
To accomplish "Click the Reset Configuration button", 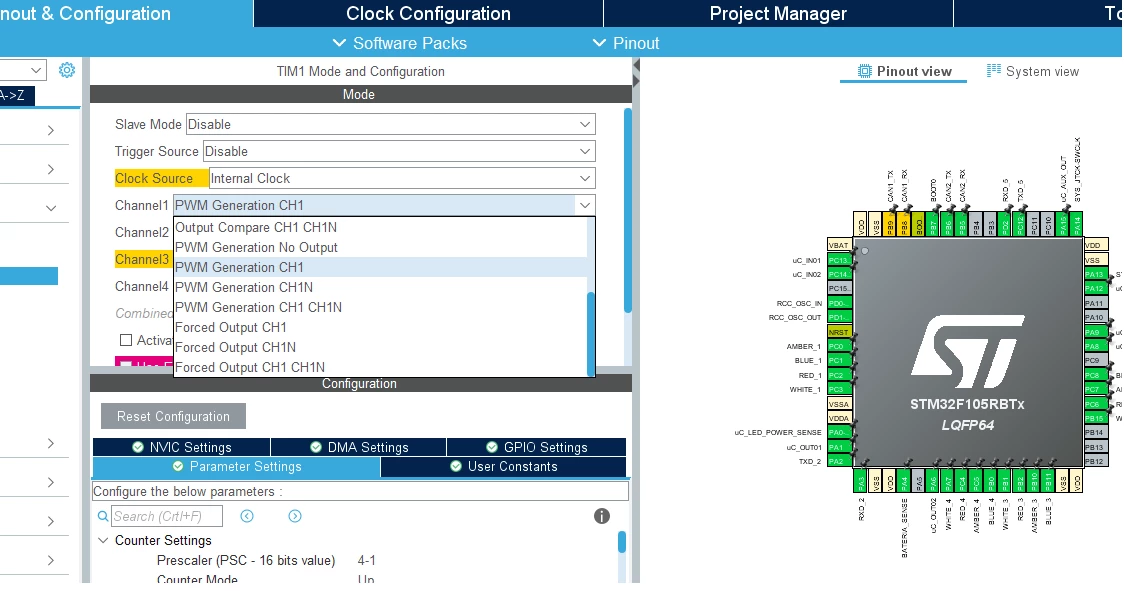I will coord(173,416).
